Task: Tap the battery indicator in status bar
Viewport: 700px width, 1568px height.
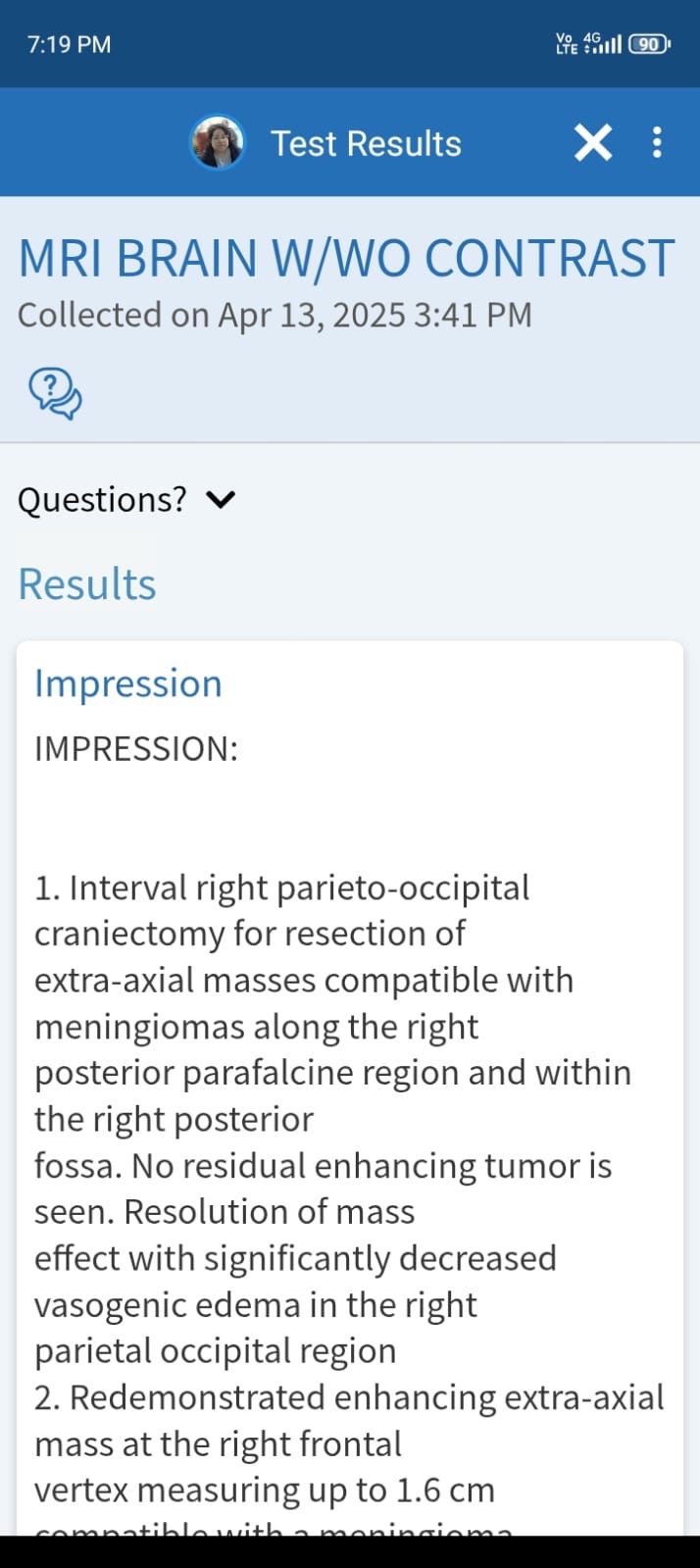Action: (649, 44)
